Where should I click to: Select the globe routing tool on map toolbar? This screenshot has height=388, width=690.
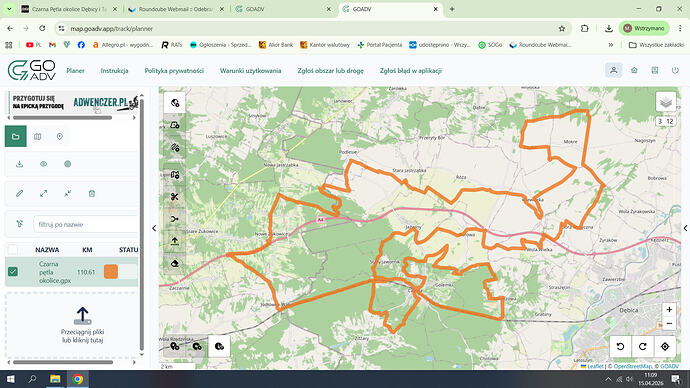click(175, 103)
